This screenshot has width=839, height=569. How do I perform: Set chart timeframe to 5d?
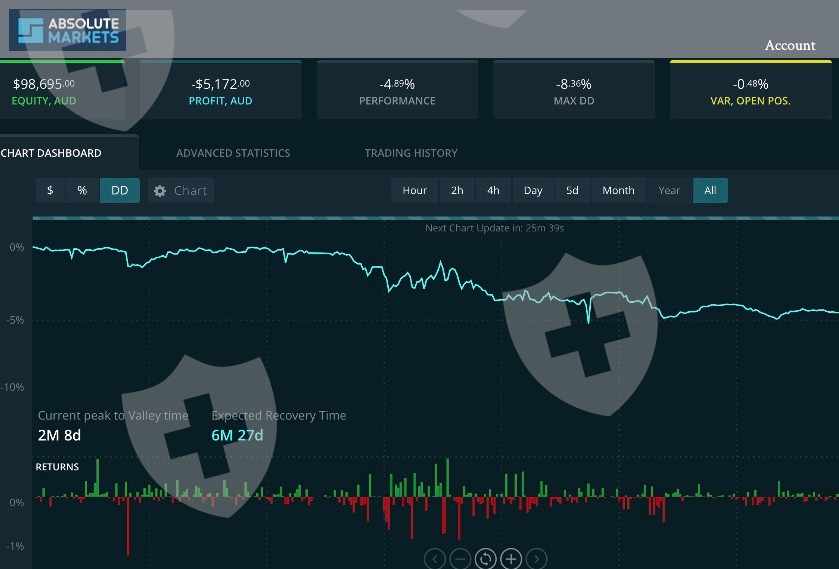click(572, 191)
